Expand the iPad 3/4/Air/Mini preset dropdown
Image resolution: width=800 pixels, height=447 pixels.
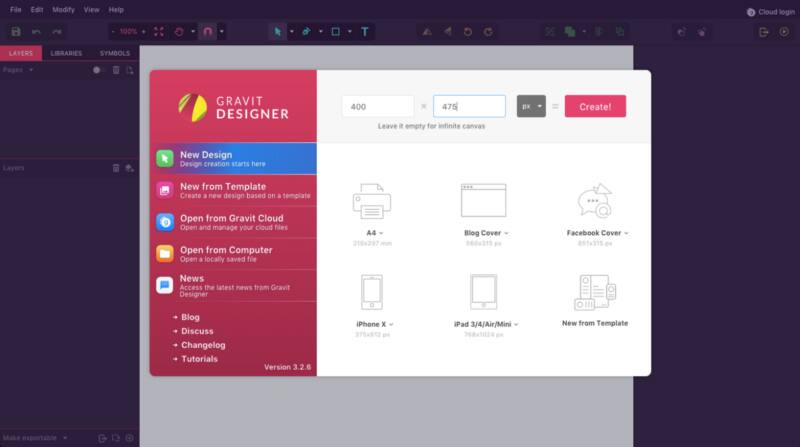tap(516, 325)
